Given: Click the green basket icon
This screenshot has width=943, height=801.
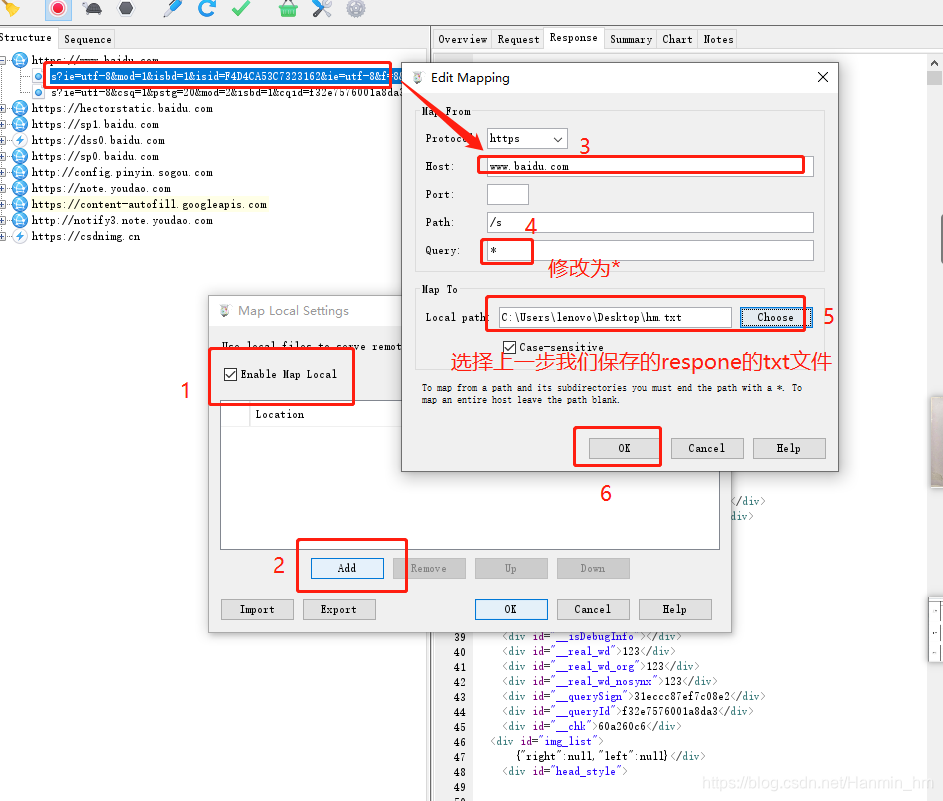Looking at the screenshot, I should [x=288, y=8].
